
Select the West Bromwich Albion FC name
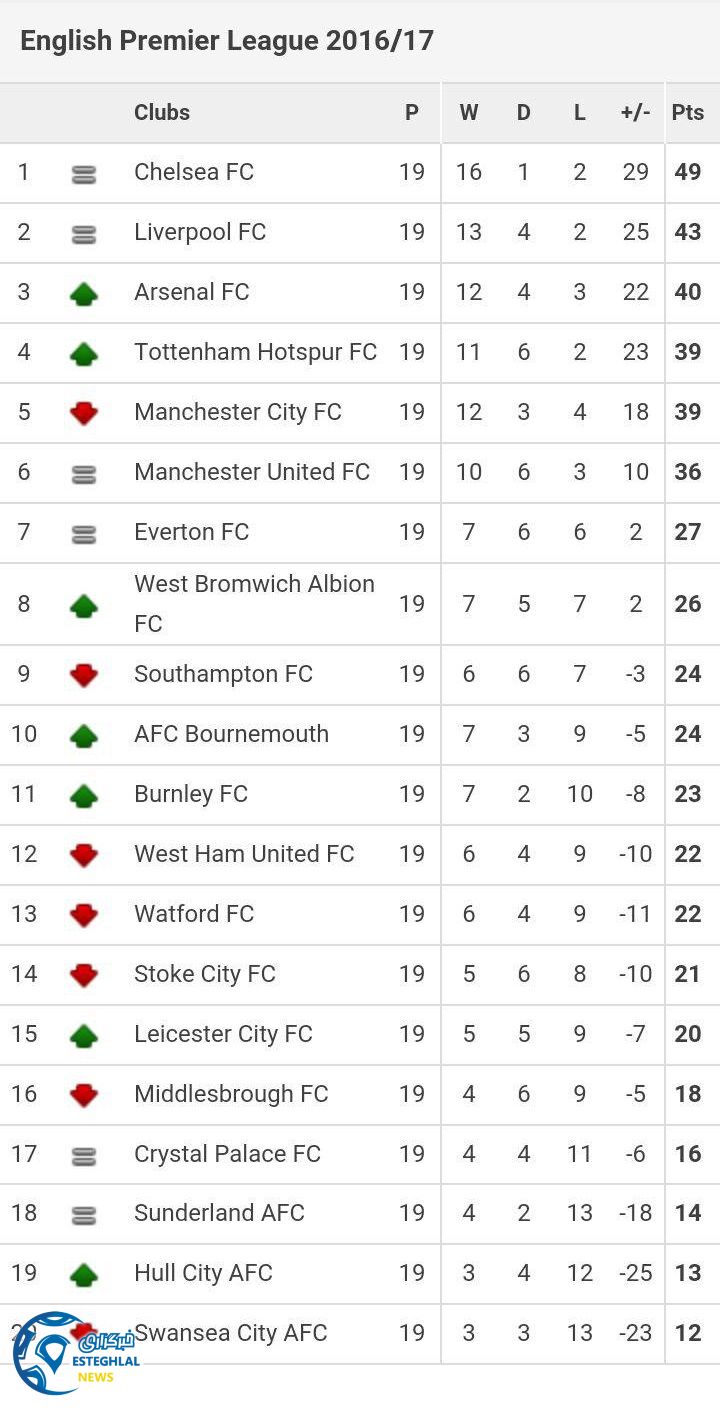pyautogui.click(x=254, y=603)
